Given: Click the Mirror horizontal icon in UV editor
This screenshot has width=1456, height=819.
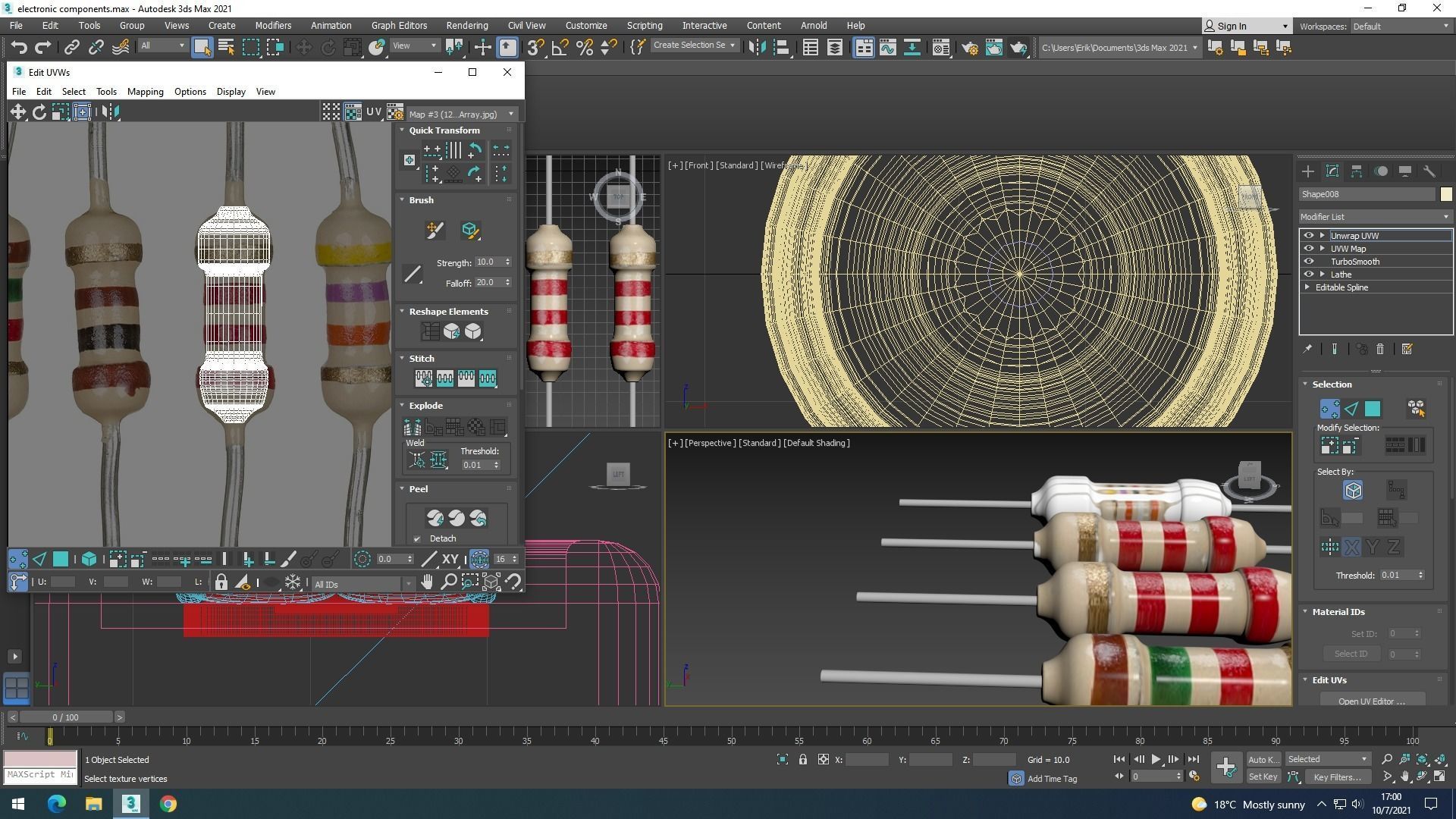Looking at the screenshot, I should coord(111,112).
